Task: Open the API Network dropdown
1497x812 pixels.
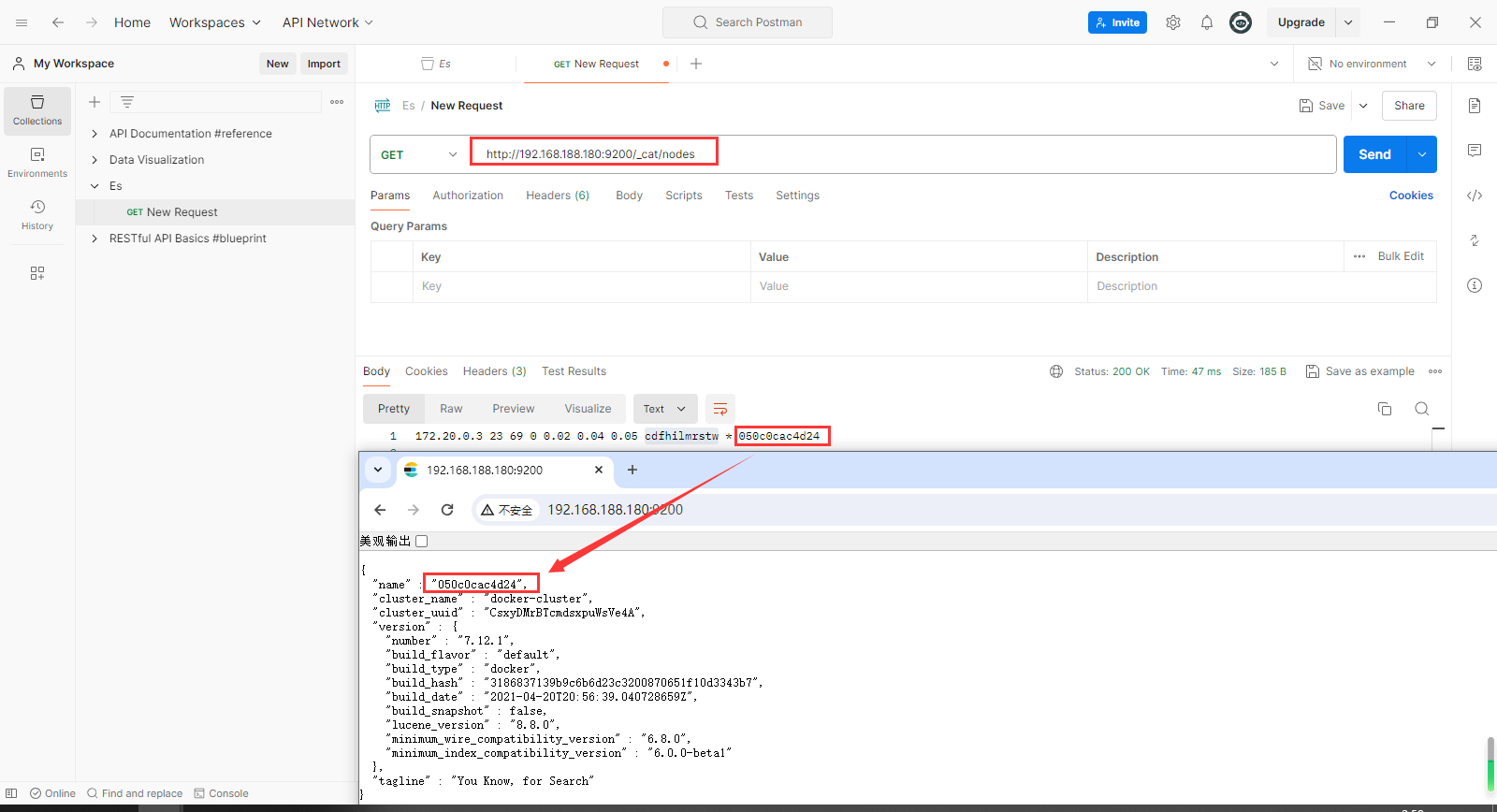Action: pyautogui.click(x=328, y=22)
